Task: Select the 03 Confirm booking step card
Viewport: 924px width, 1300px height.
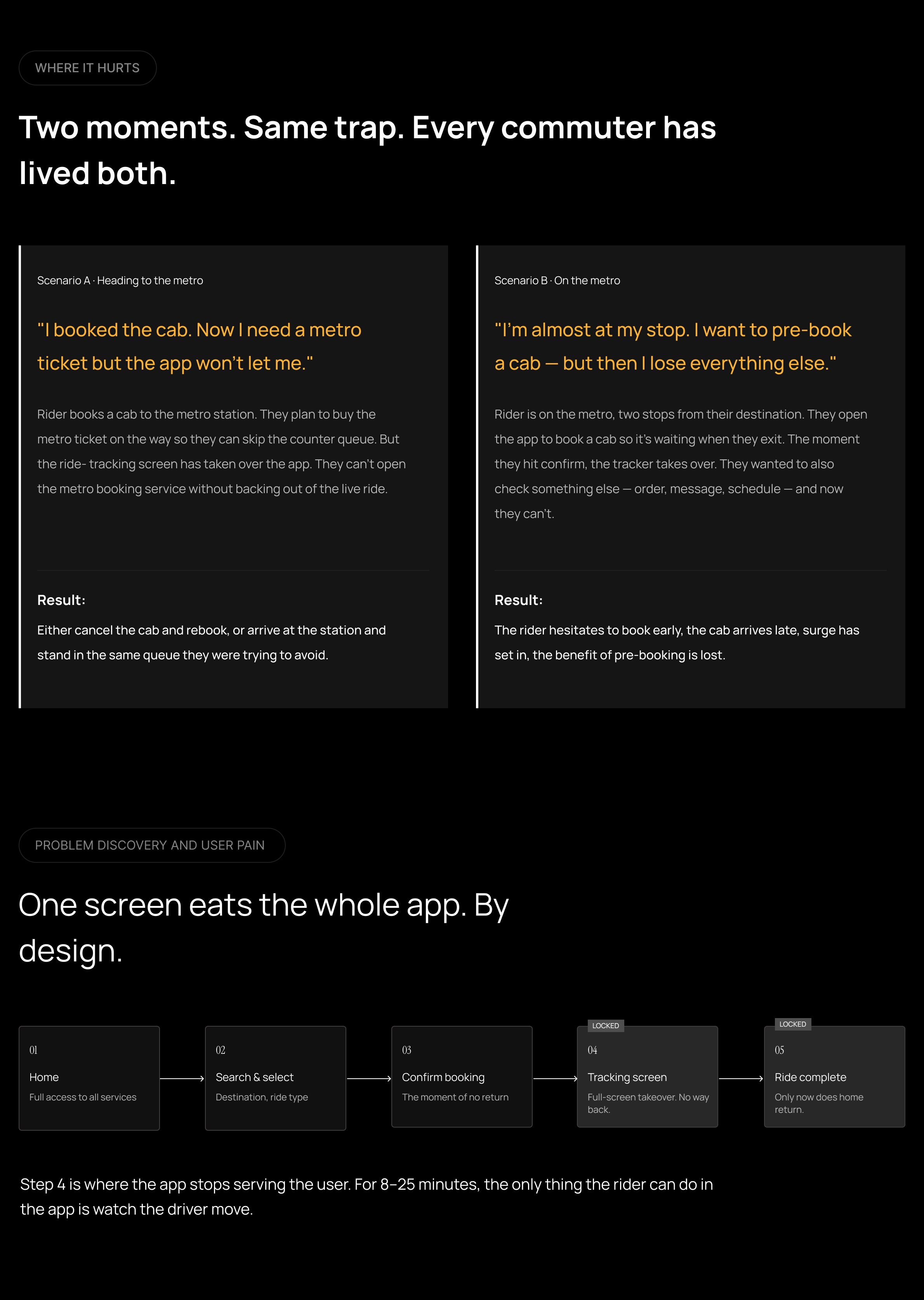Action: (462, 1076)
